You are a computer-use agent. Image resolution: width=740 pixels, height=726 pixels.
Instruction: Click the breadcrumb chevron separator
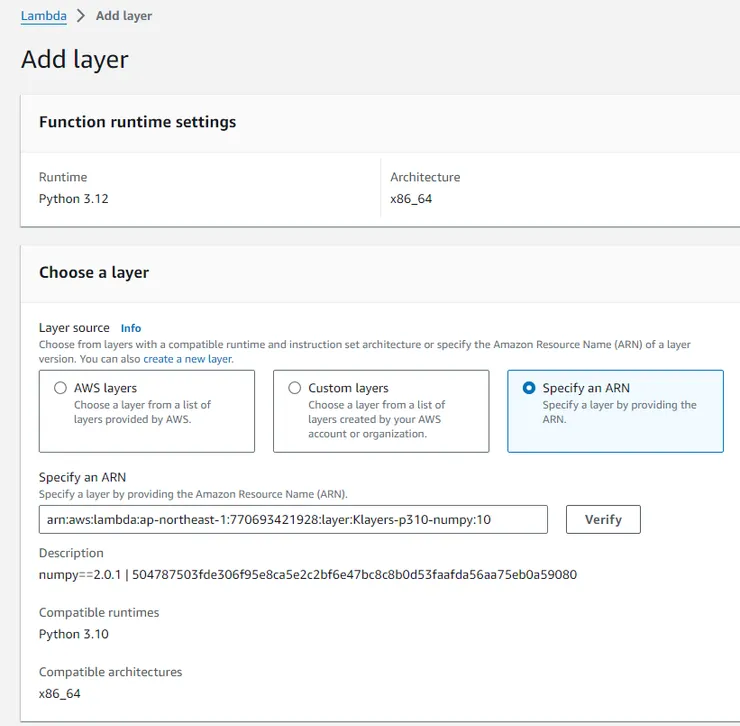pos(81,16)
